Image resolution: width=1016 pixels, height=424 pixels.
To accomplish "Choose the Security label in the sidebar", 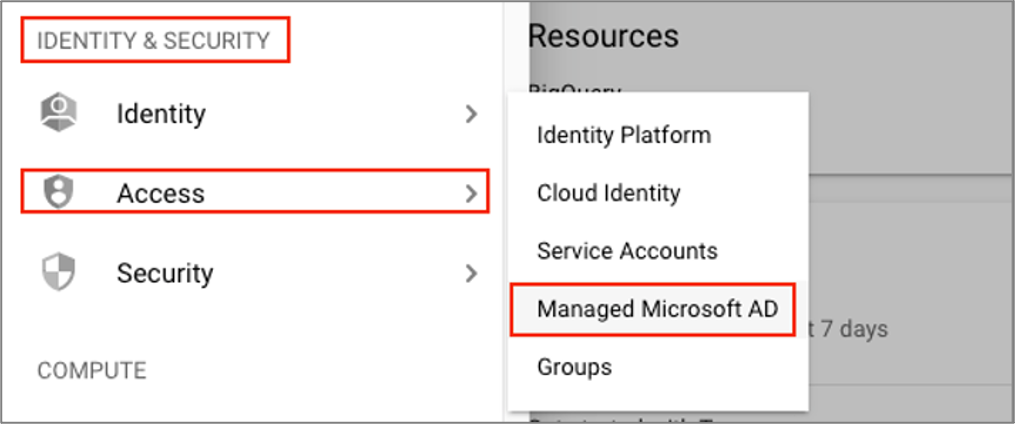I will pos(165,273).
